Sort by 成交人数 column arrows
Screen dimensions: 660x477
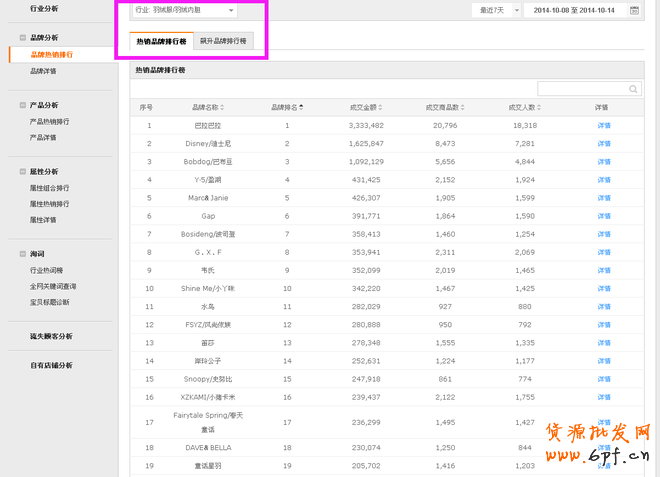[541, 107]
